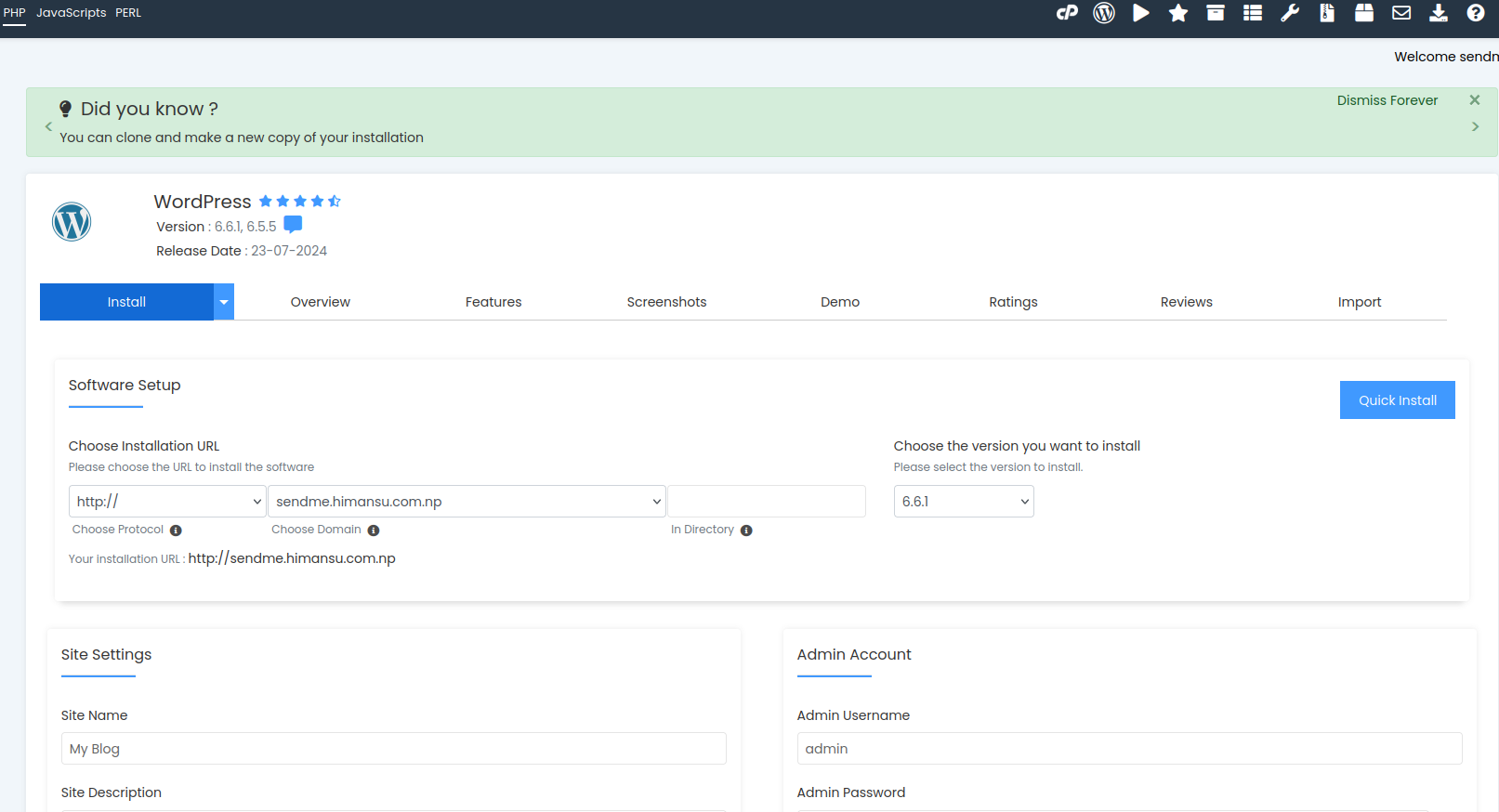1499x812 pixels.
Task: Click the Quick Install button
Action: (1398, 400)
